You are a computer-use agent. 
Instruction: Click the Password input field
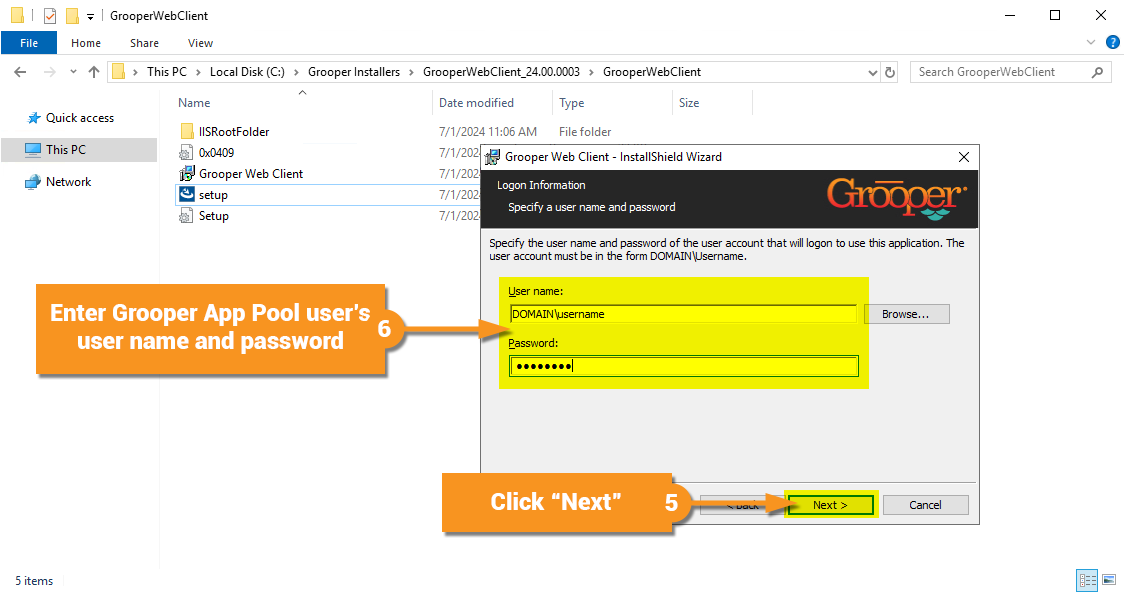[684, 366]
